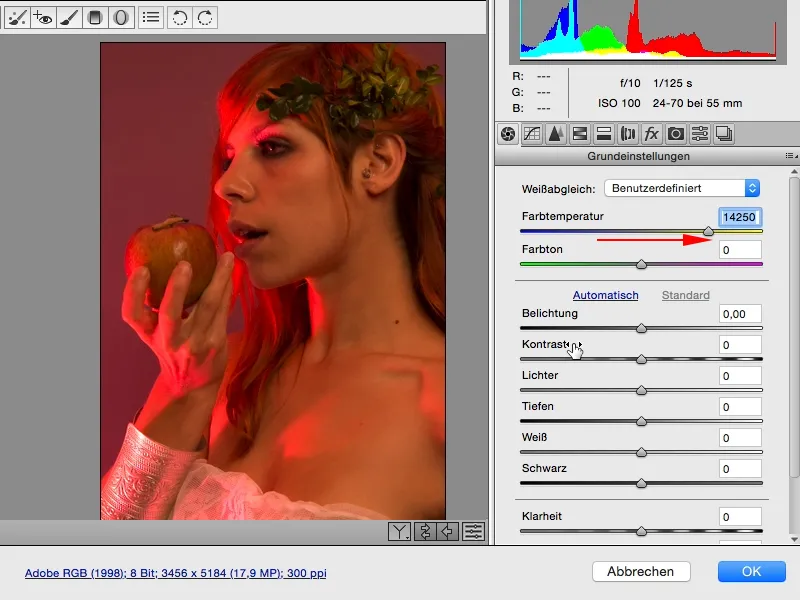The height and width of the screenshot is (600, 800).
Task: Confirm with the OK button
Action: pyautogui.click(x=752, y=571)
